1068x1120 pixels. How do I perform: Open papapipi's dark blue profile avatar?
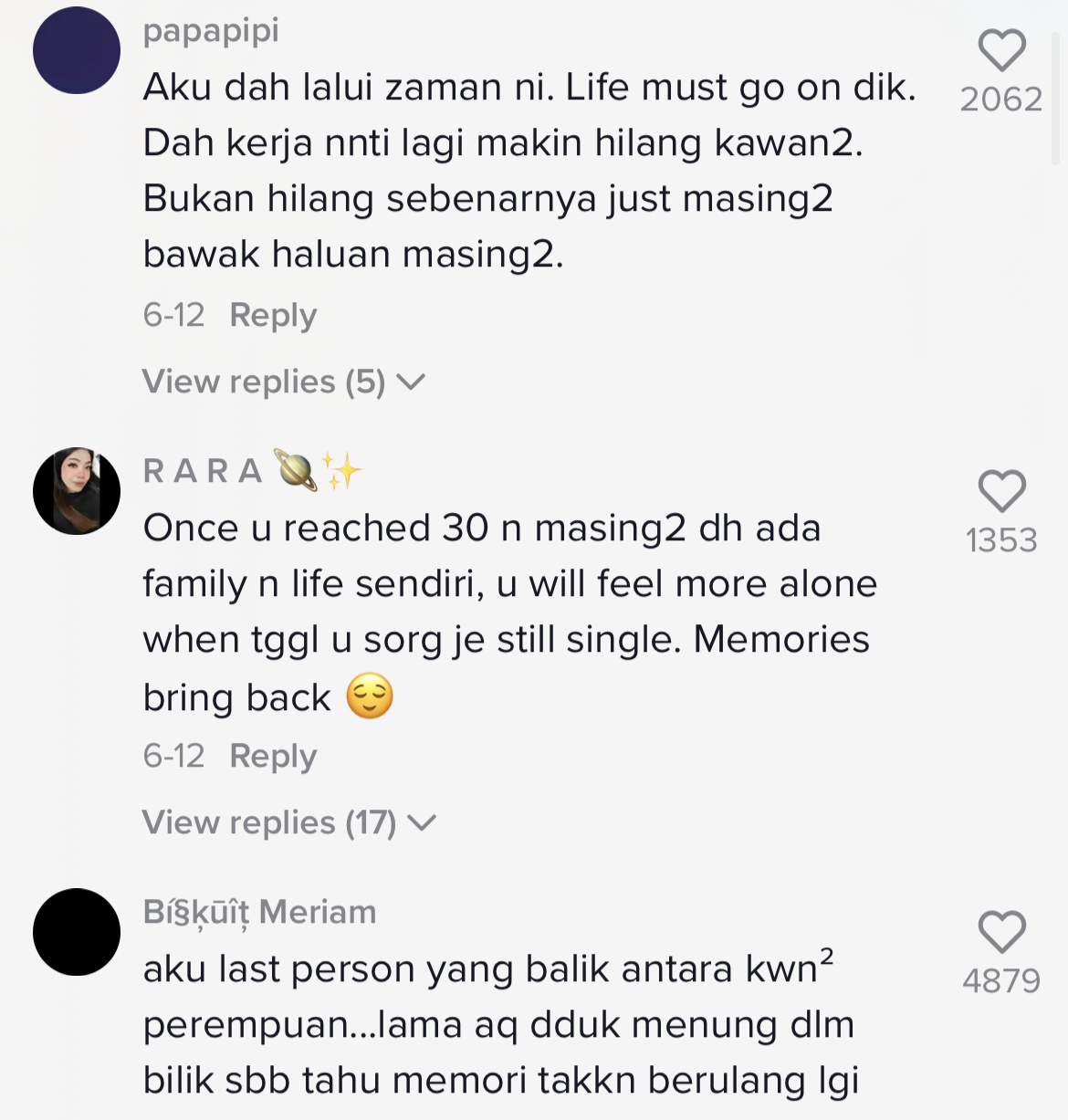click(x=77, y=50)
